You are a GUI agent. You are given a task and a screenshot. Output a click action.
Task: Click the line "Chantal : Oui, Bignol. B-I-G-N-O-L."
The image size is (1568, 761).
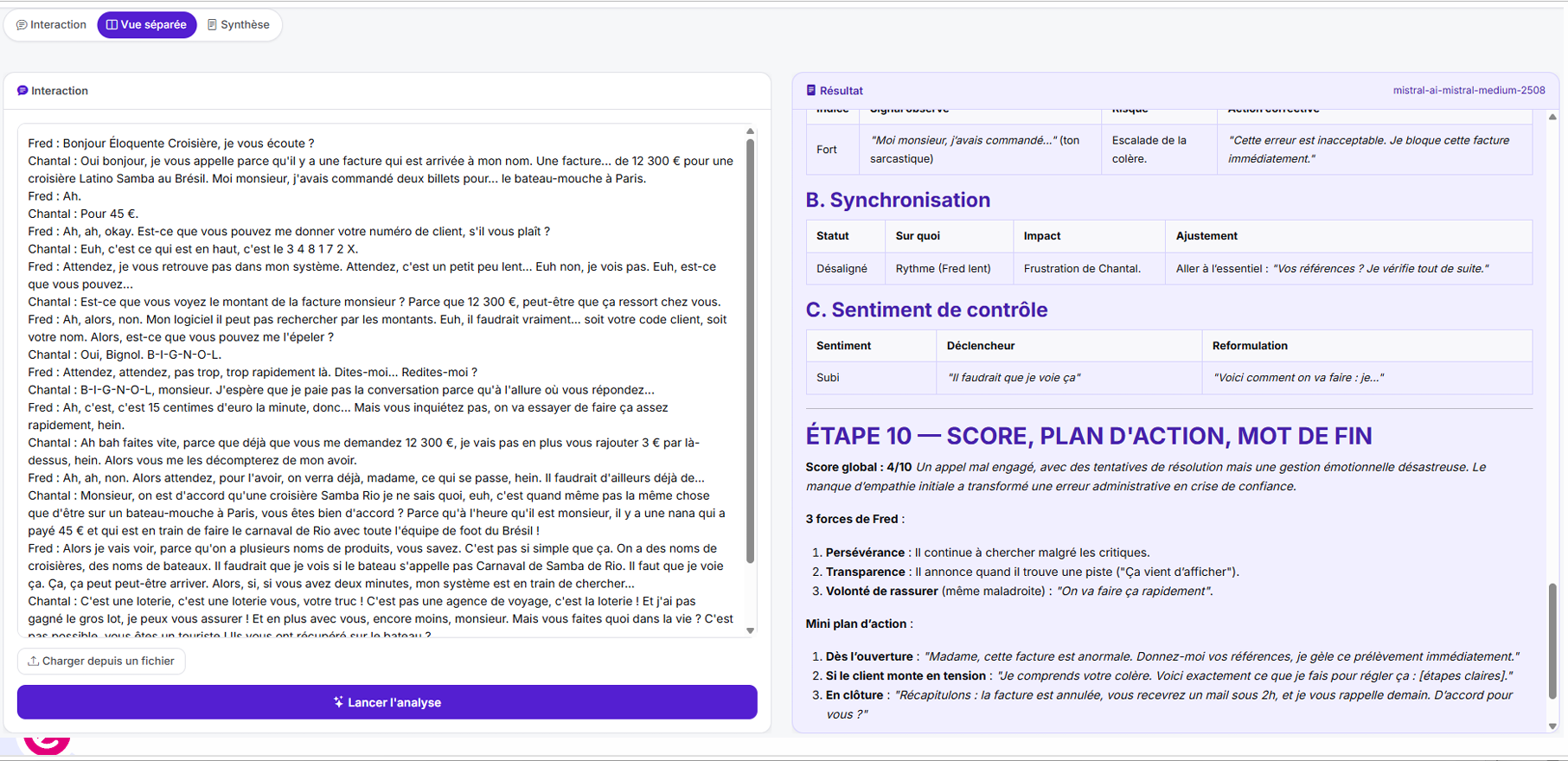(125, 355)
